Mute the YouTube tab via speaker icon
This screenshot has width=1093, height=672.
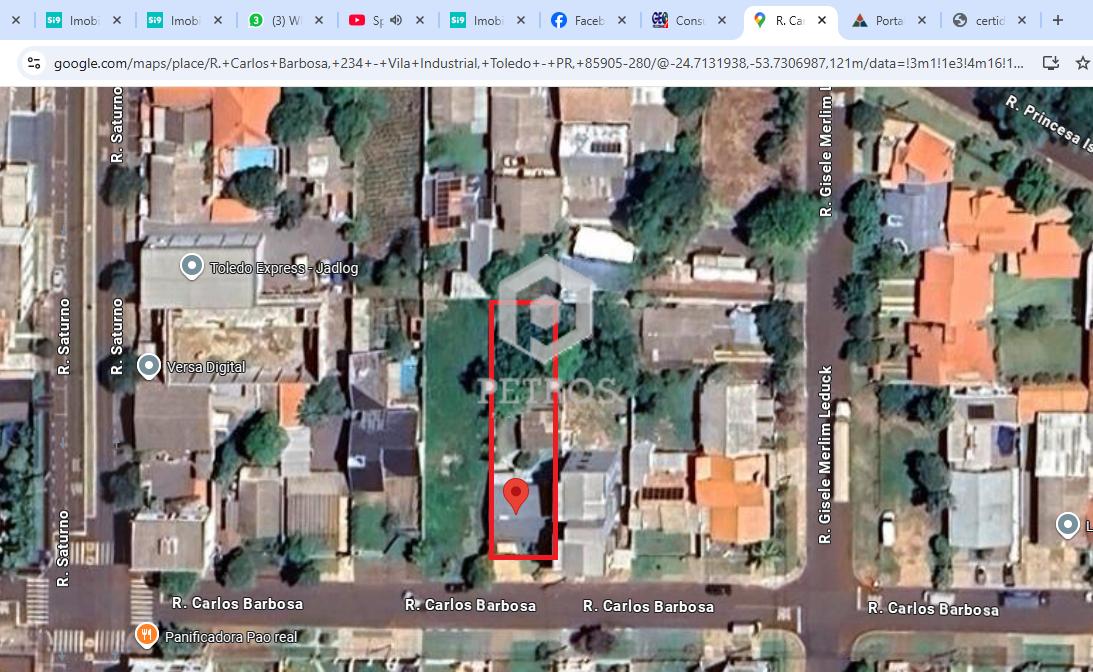click(396, 20)
